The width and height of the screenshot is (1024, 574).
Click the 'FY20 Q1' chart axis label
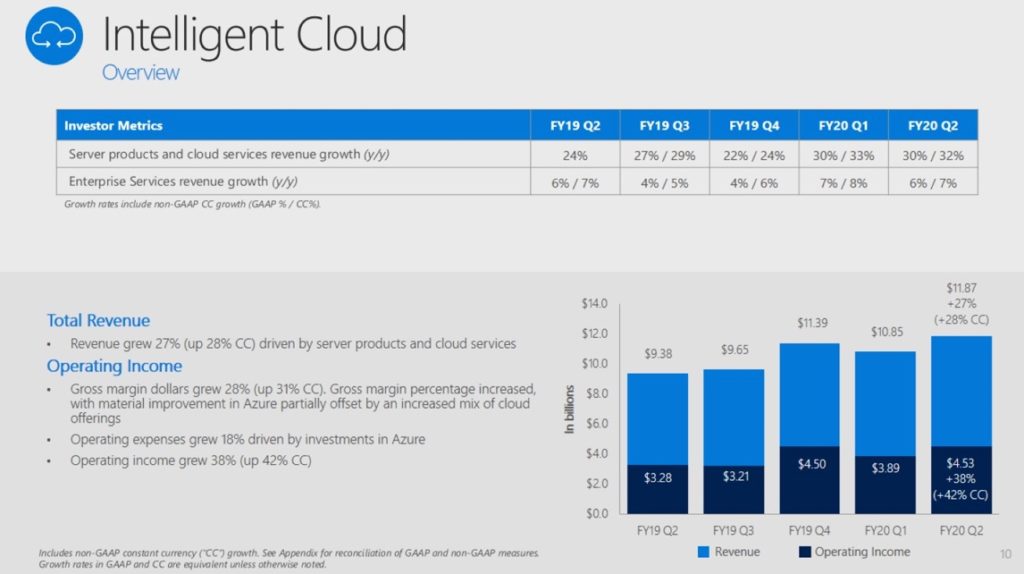point(886,531)
